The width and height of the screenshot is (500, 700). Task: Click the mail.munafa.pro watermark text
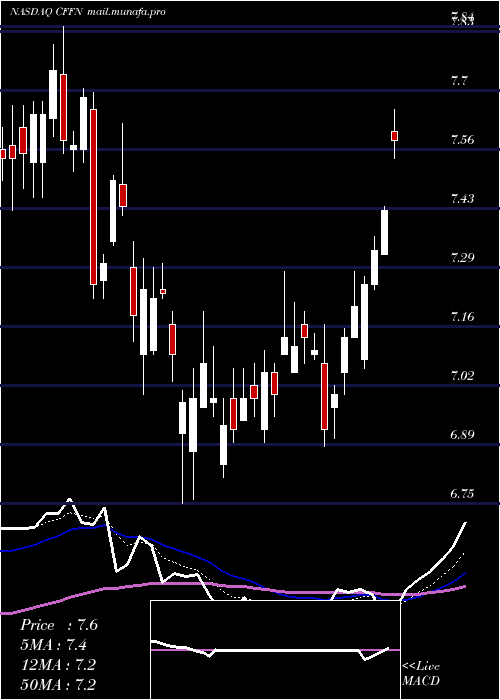pos(126,12)
